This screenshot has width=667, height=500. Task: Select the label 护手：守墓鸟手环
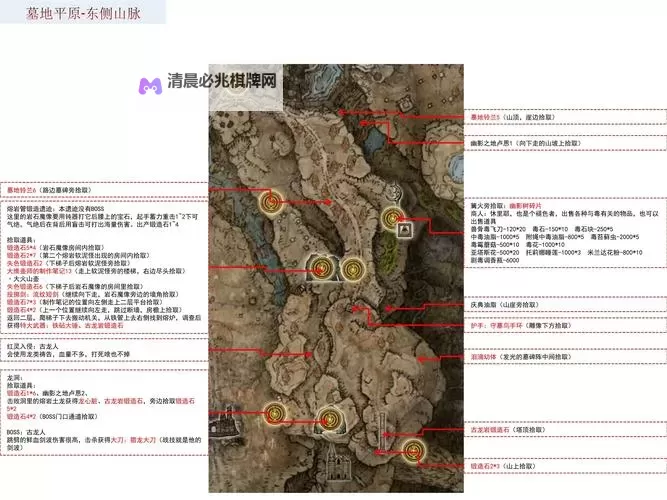tap(496, 326)
